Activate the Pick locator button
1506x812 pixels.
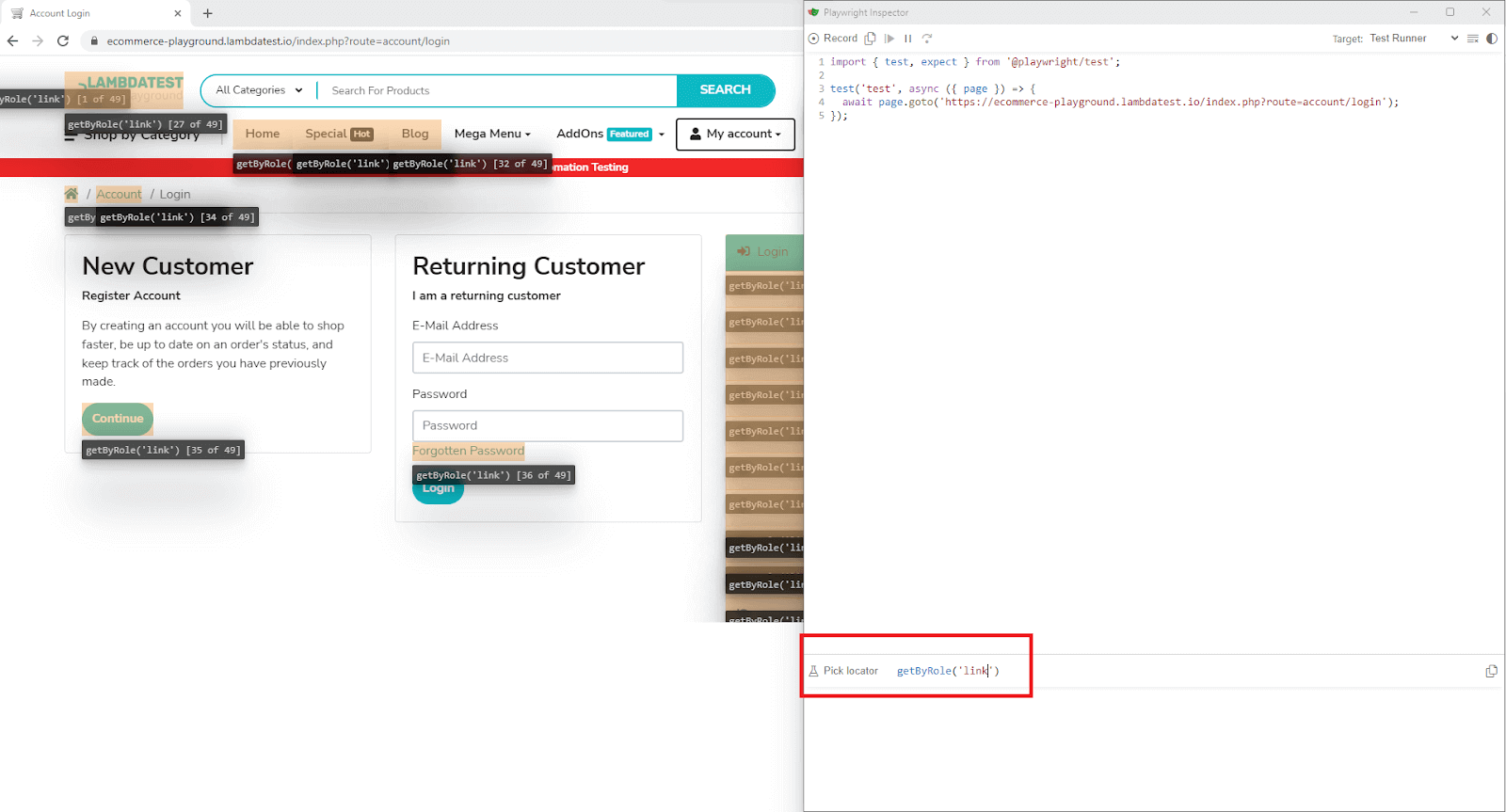pyautogui.click(x=843, y=671)
